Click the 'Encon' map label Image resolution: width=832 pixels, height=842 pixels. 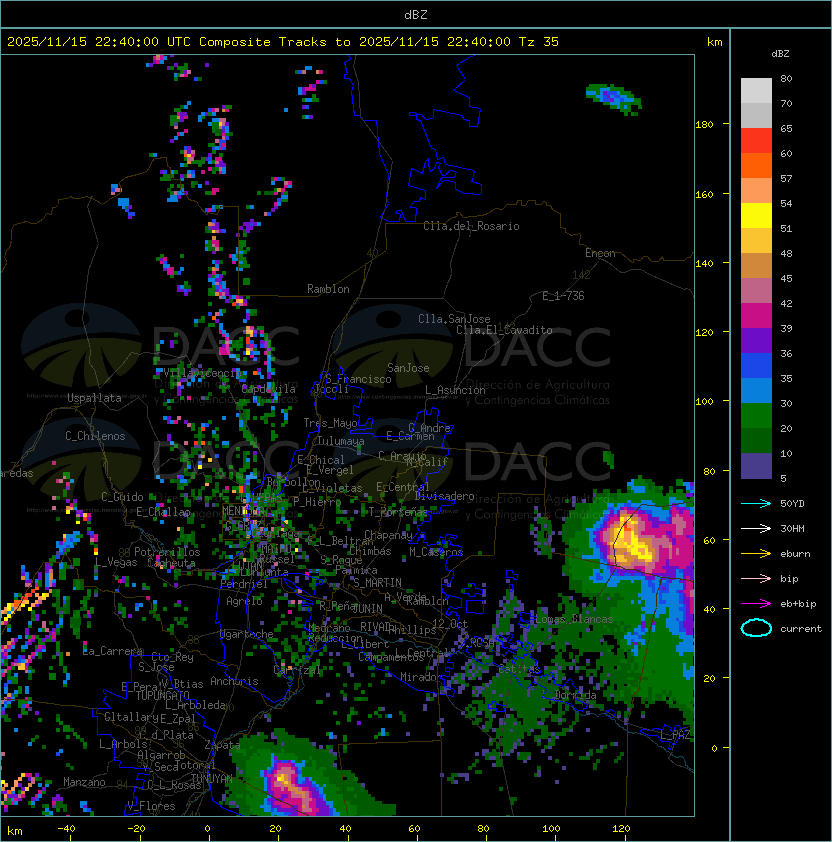pyautogui.click(x=600, y=253)
